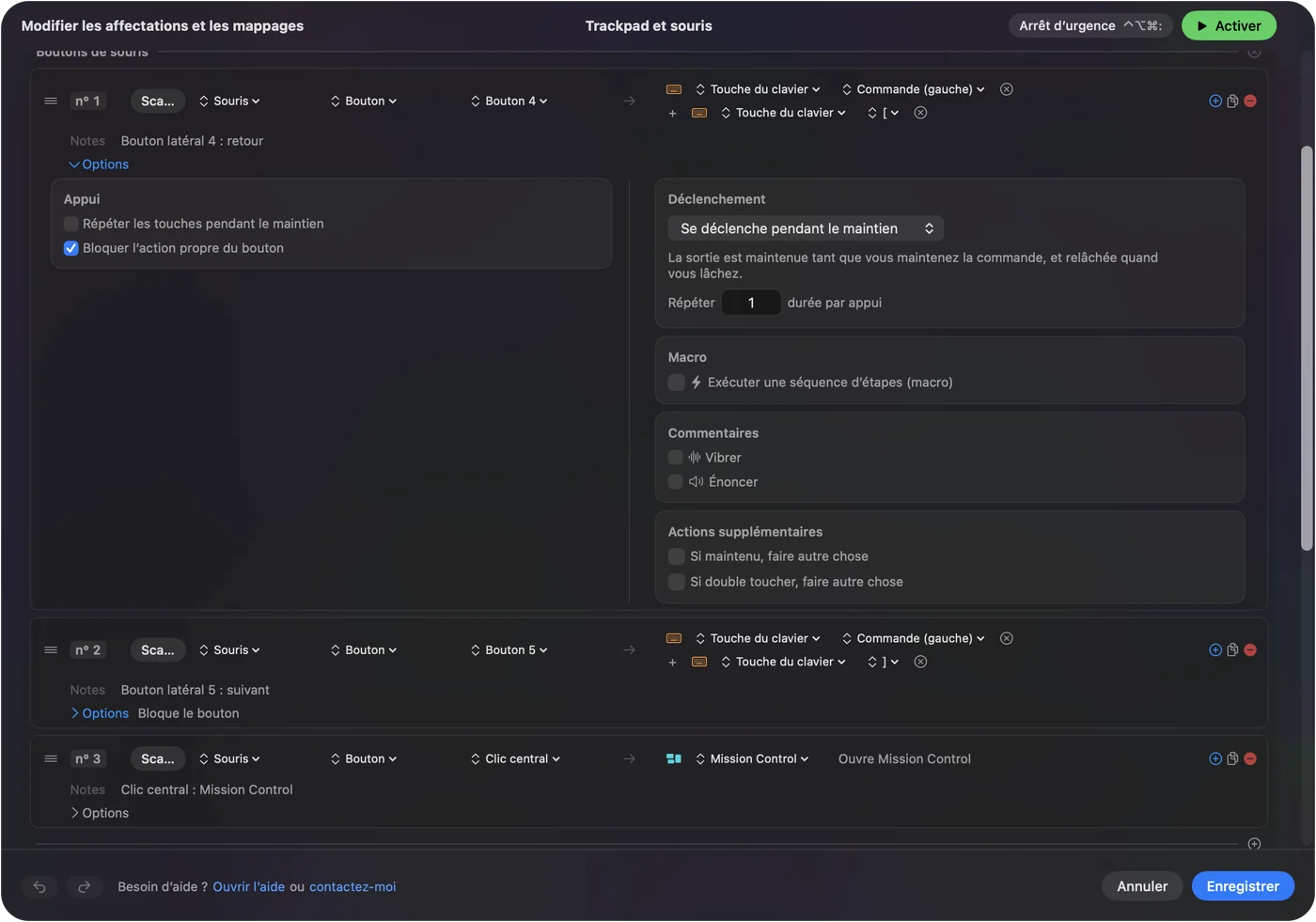Click the Ouvrir l'aide link
Viewport: 1316px width, 922px height.
(248, 886)
